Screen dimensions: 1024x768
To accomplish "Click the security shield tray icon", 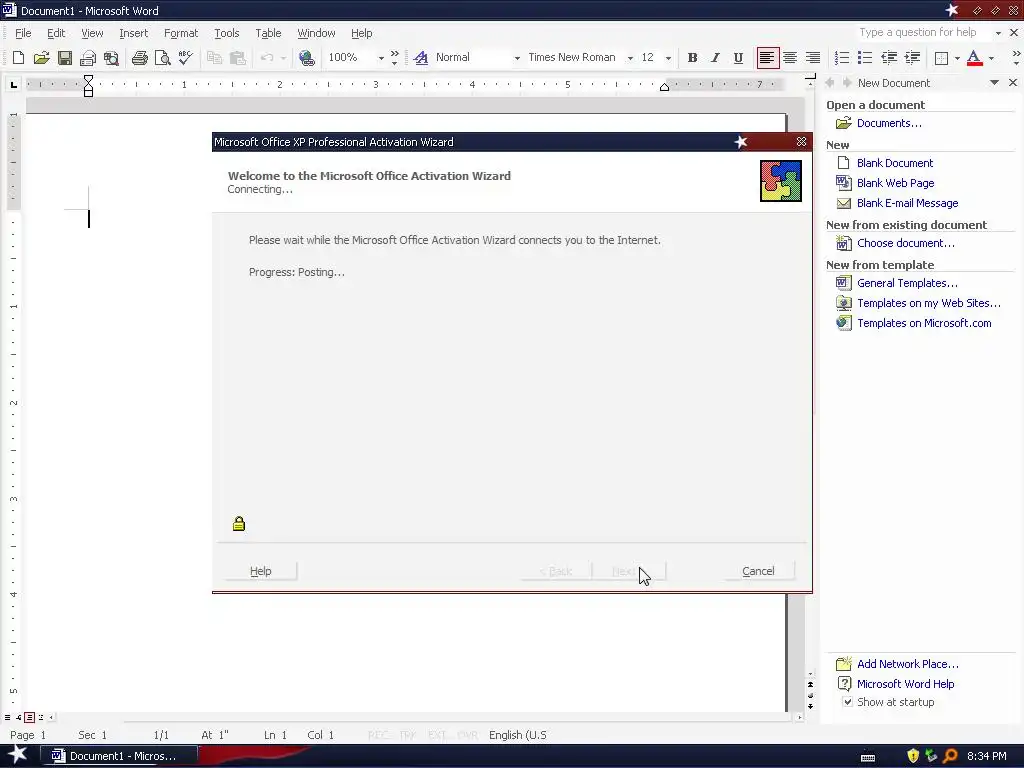I will coord(912,756).
